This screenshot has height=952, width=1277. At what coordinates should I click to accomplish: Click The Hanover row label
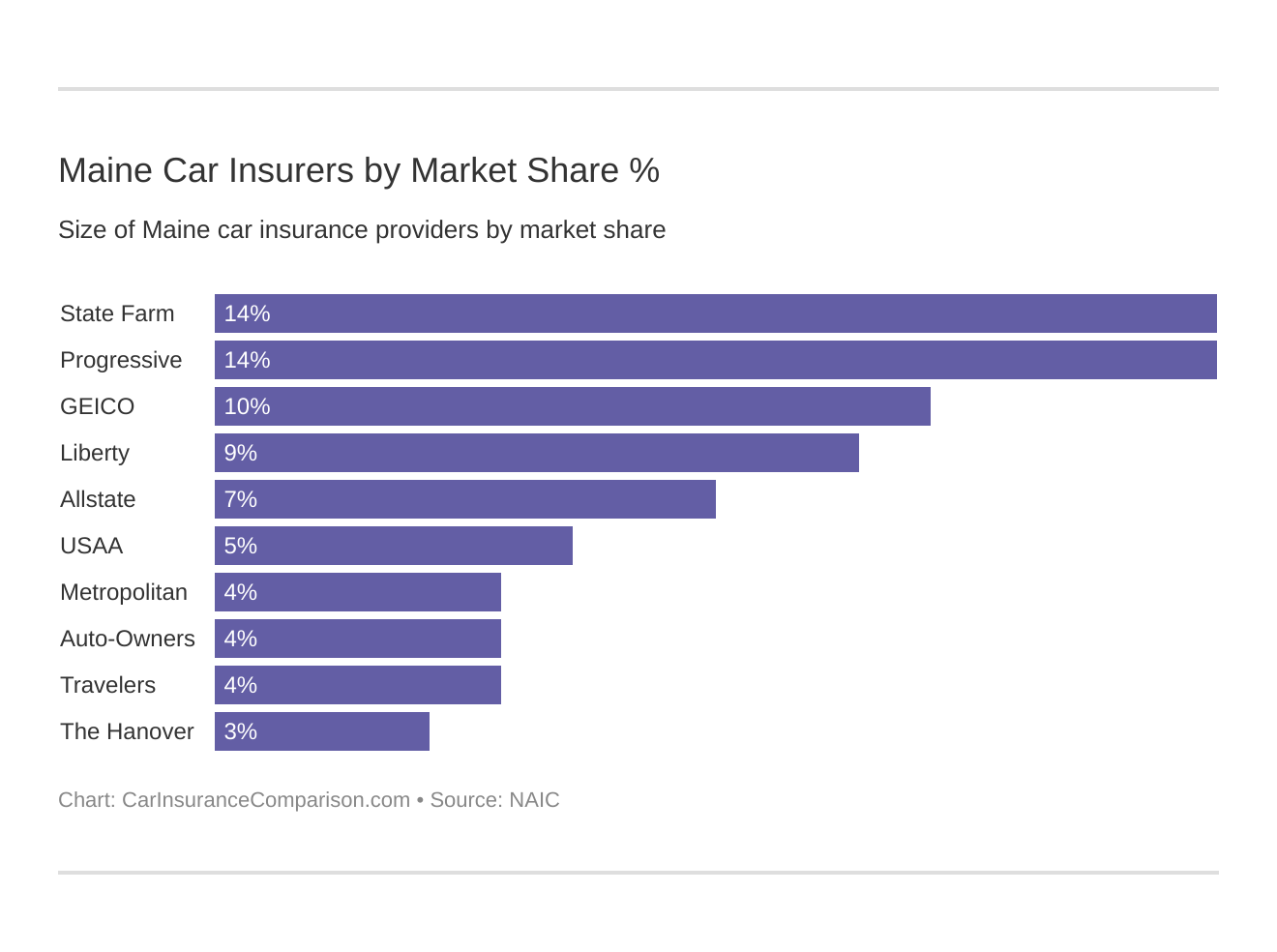(127, 731)
